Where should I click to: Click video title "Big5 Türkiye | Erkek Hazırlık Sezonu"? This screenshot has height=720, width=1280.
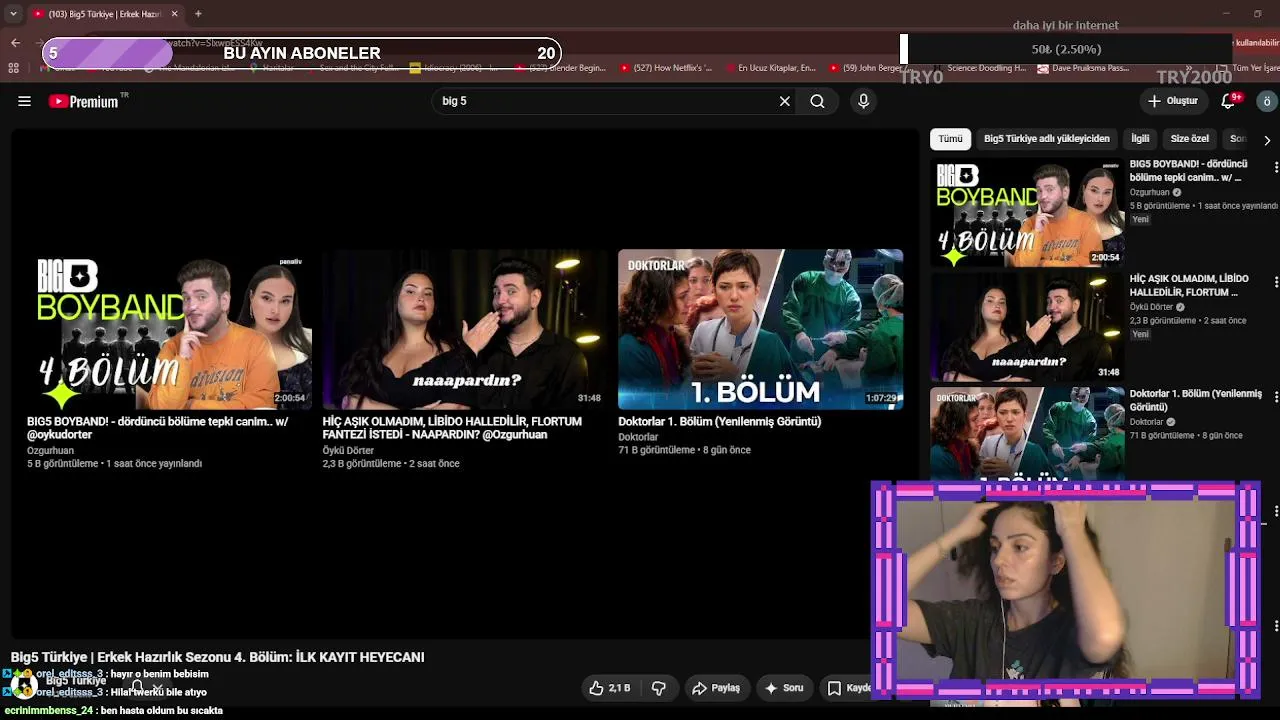click(217, 657)
